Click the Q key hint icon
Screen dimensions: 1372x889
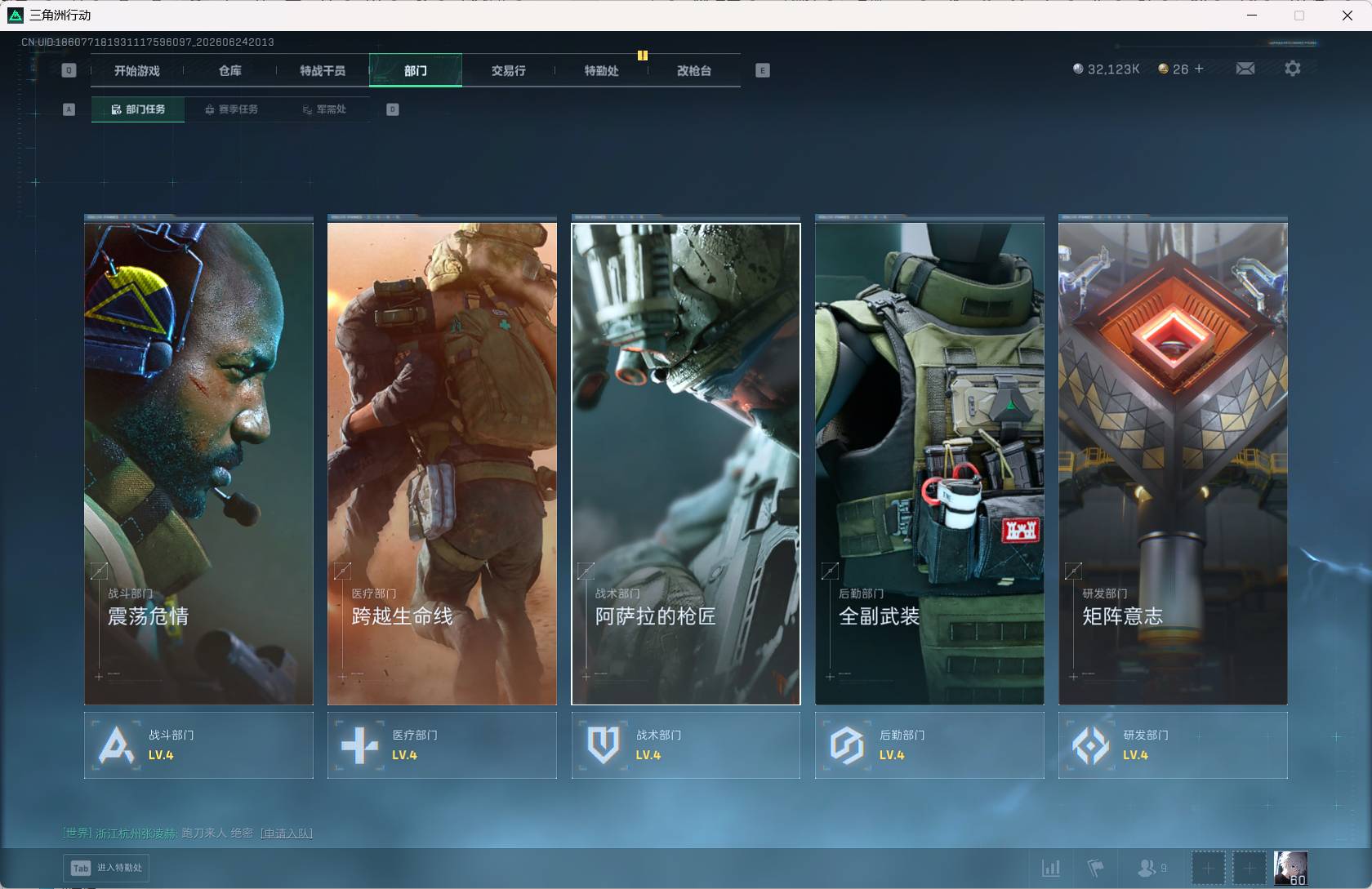(69, 70)
